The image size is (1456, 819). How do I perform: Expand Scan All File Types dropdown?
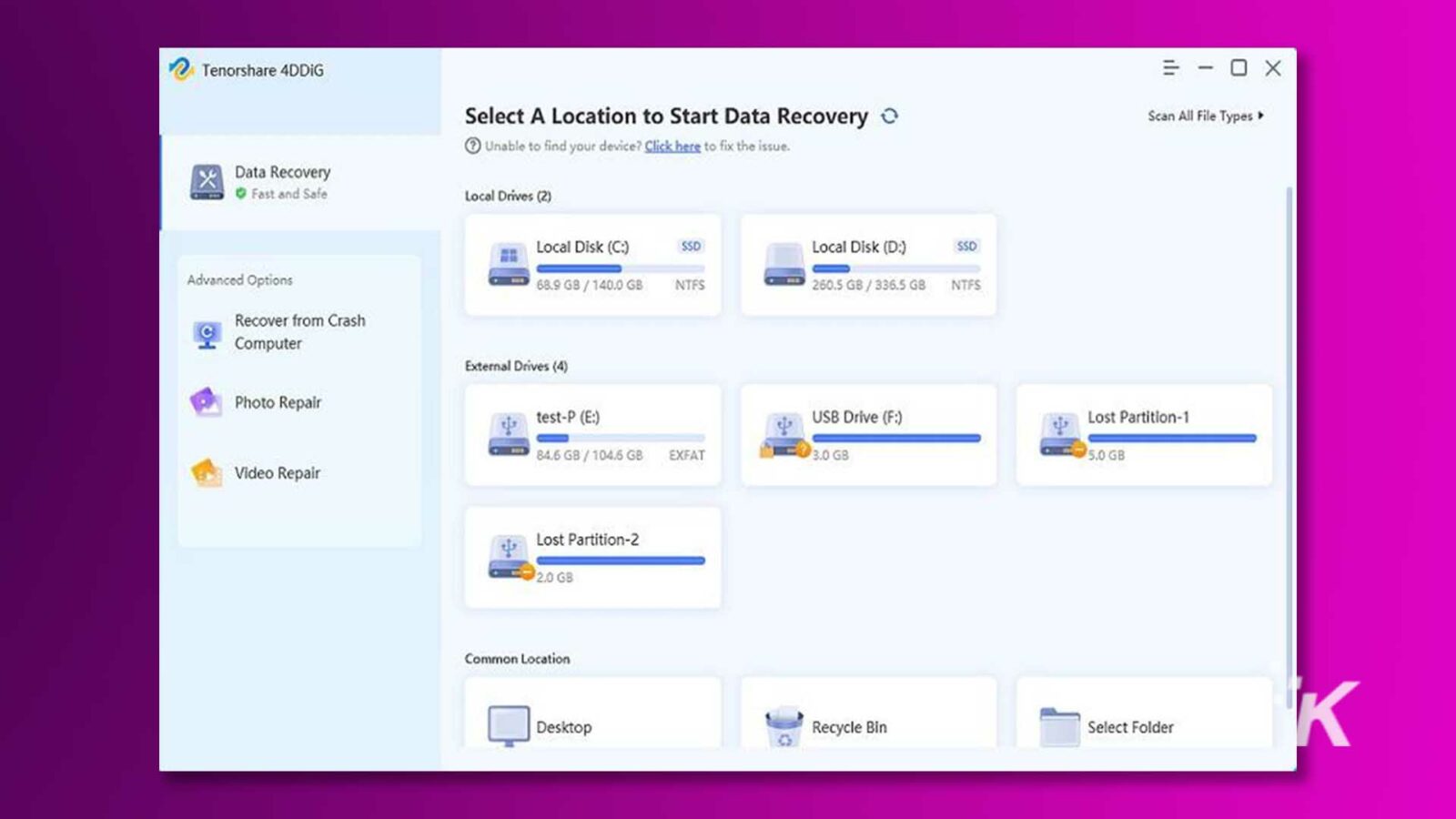[x=1206, y=116]
